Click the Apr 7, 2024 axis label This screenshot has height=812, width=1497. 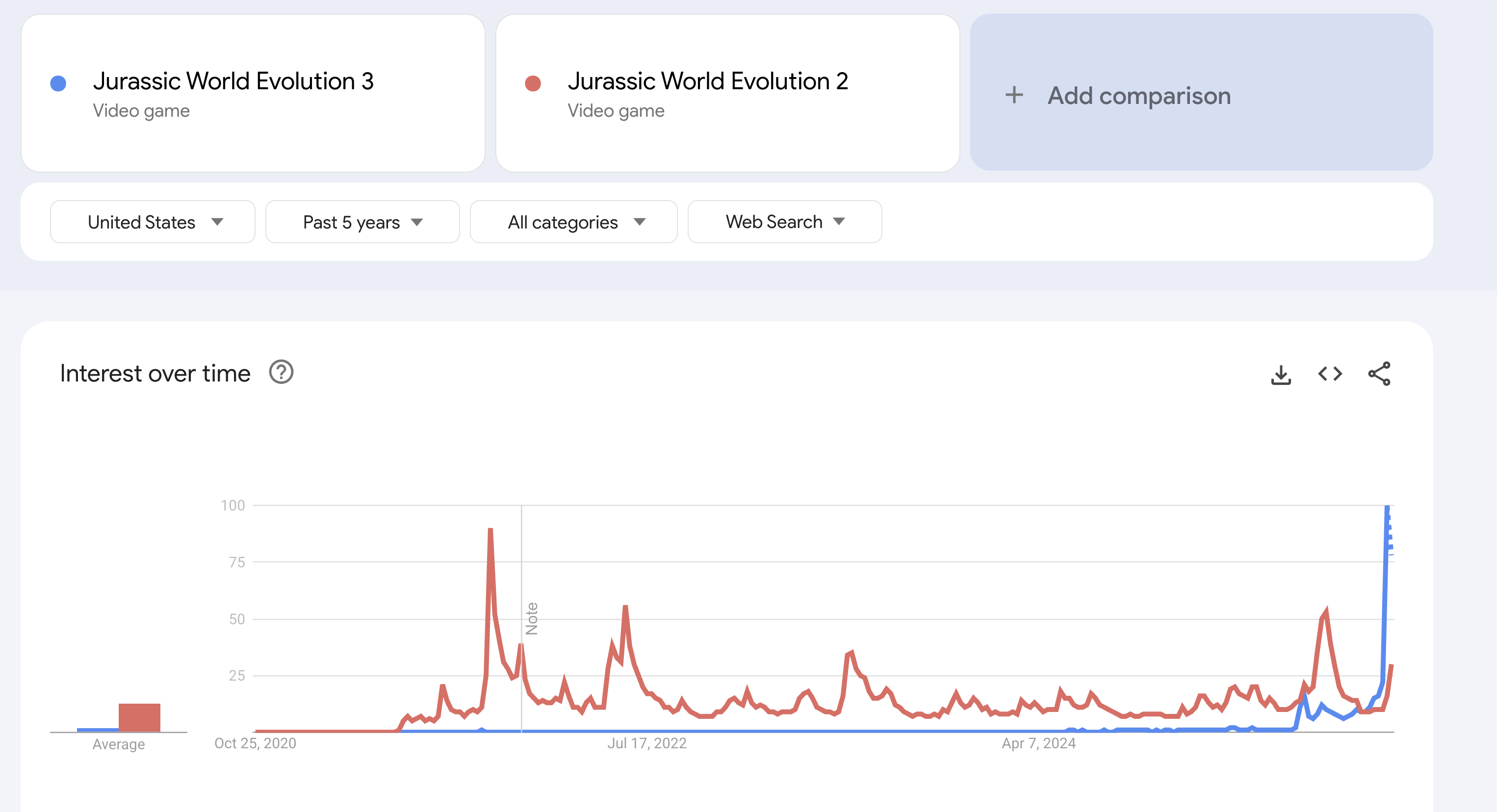[1038, 743]
